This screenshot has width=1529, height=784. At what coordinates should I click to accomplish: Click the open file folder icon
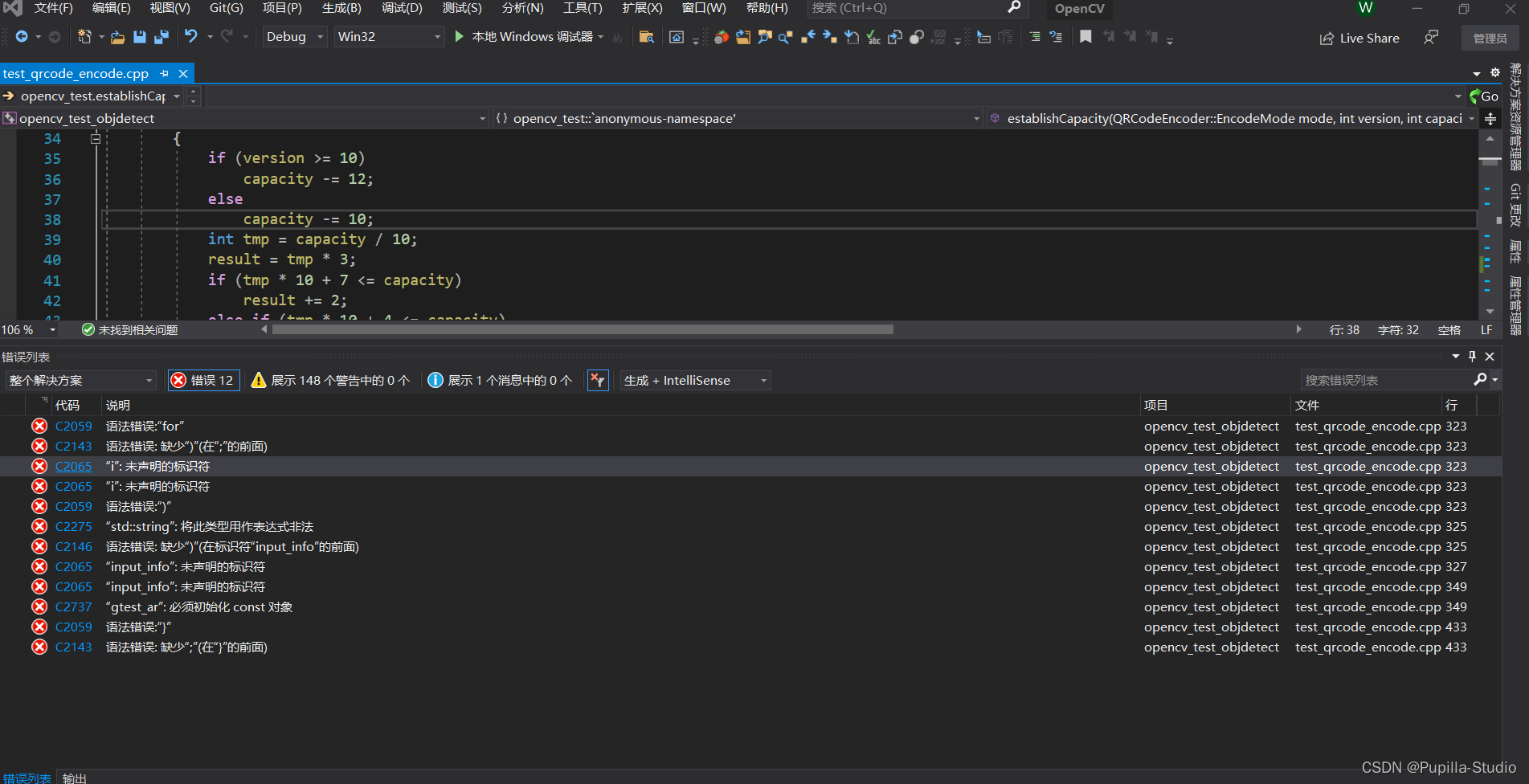coord(117,37)
